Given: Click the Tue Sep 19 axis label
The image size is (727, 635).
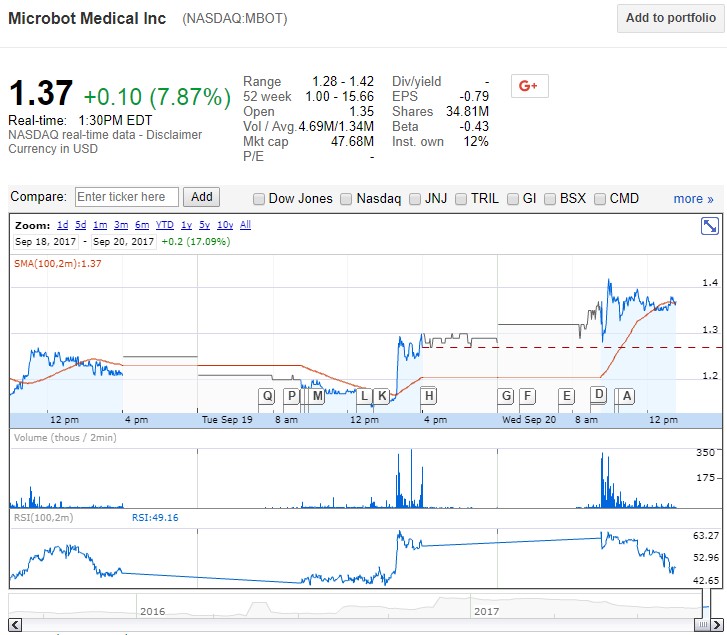Looking at the screenshot, I should [227, 420].
